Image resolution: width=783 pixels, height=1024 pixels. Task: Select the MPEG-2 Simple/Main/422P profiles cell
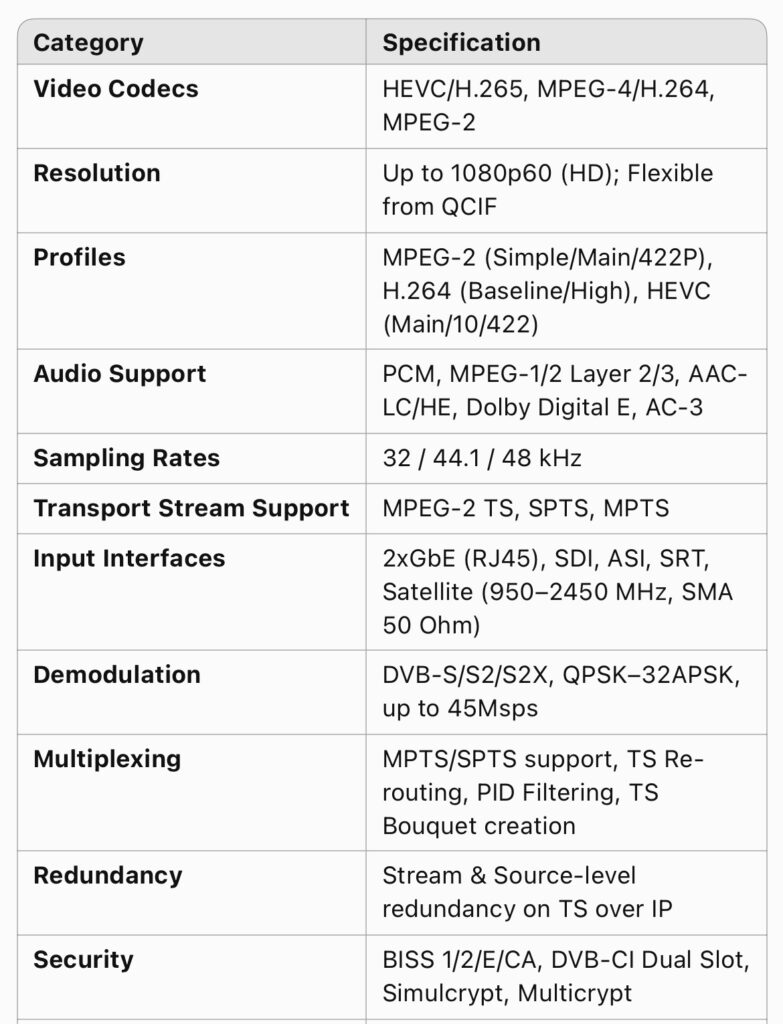(x=547, y=291)
